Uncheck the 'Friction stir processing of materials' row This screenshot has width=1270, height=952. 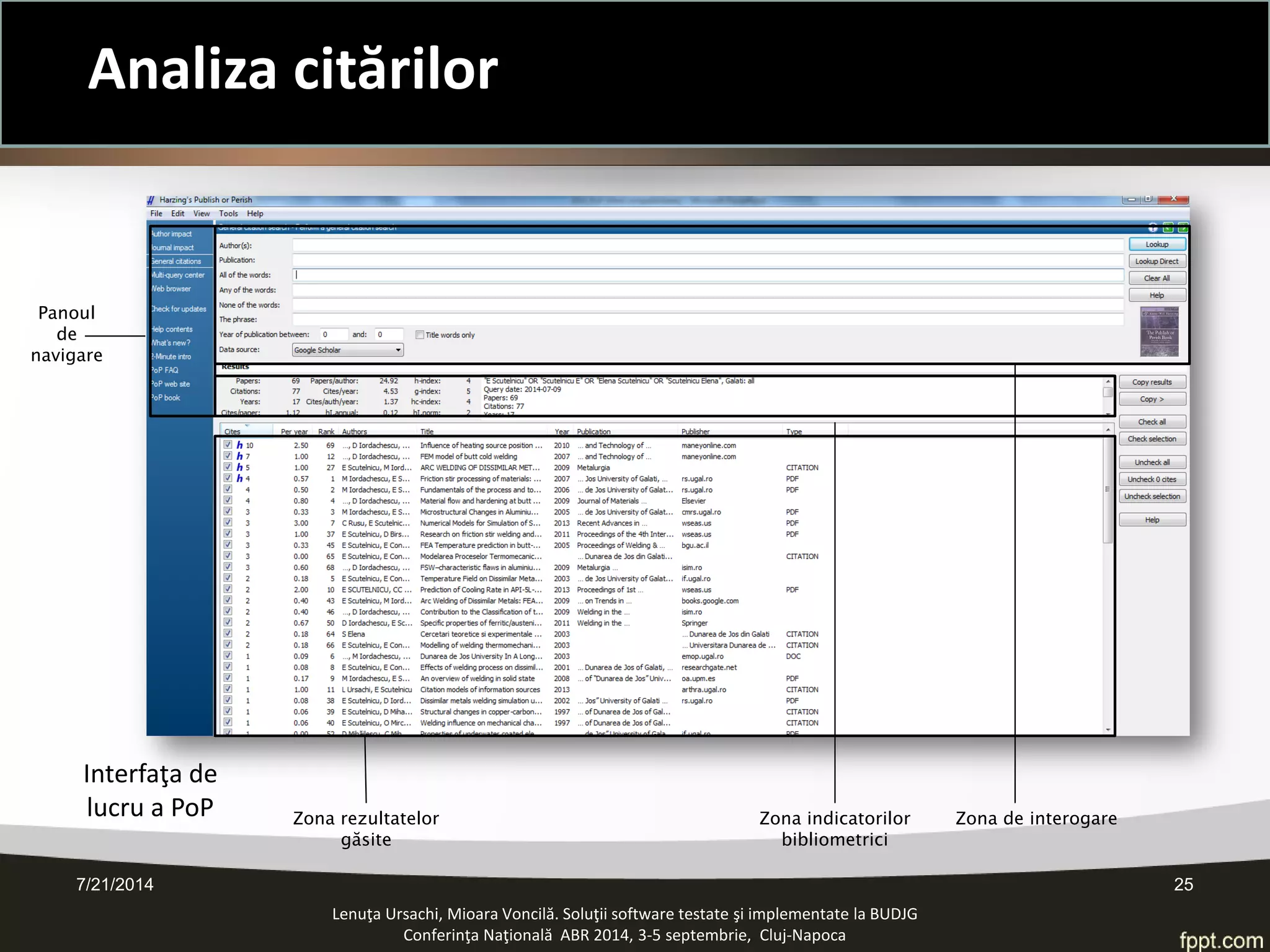tap(228, 478)
